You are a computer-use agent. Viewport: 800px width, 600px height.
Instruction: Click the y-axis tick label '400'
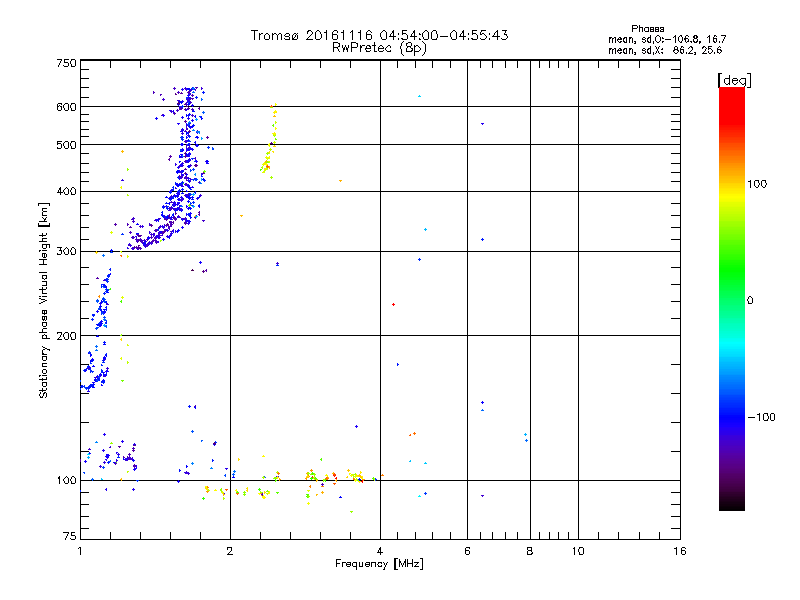(66, 191)
